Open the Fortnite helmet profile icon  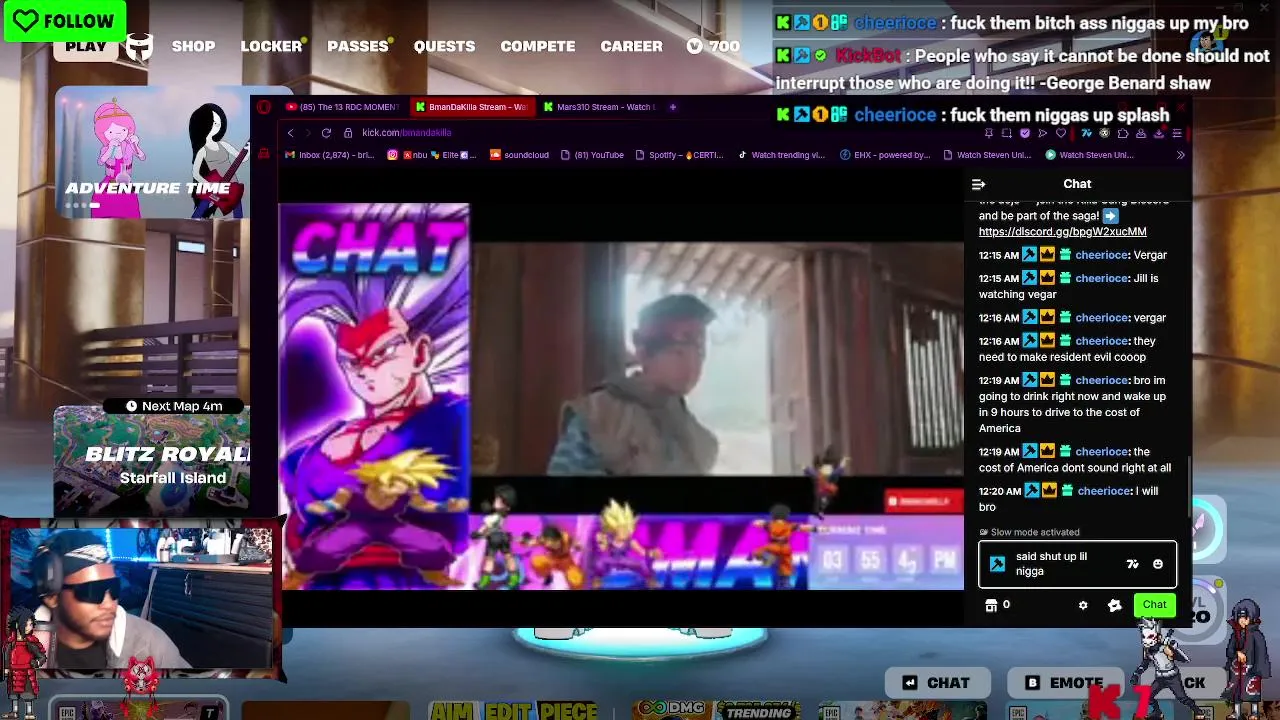[140, 46]
